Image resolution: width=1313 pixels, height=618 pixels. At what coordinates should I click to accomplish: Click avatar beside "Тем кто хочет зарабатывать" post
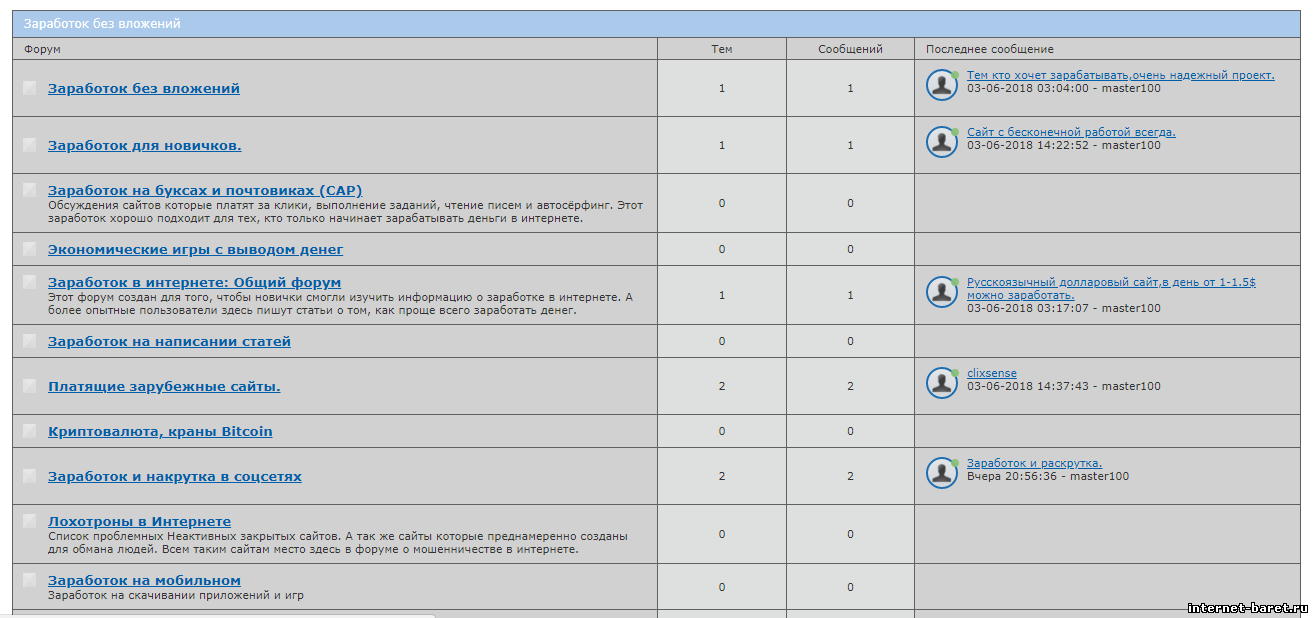point(941,85)
